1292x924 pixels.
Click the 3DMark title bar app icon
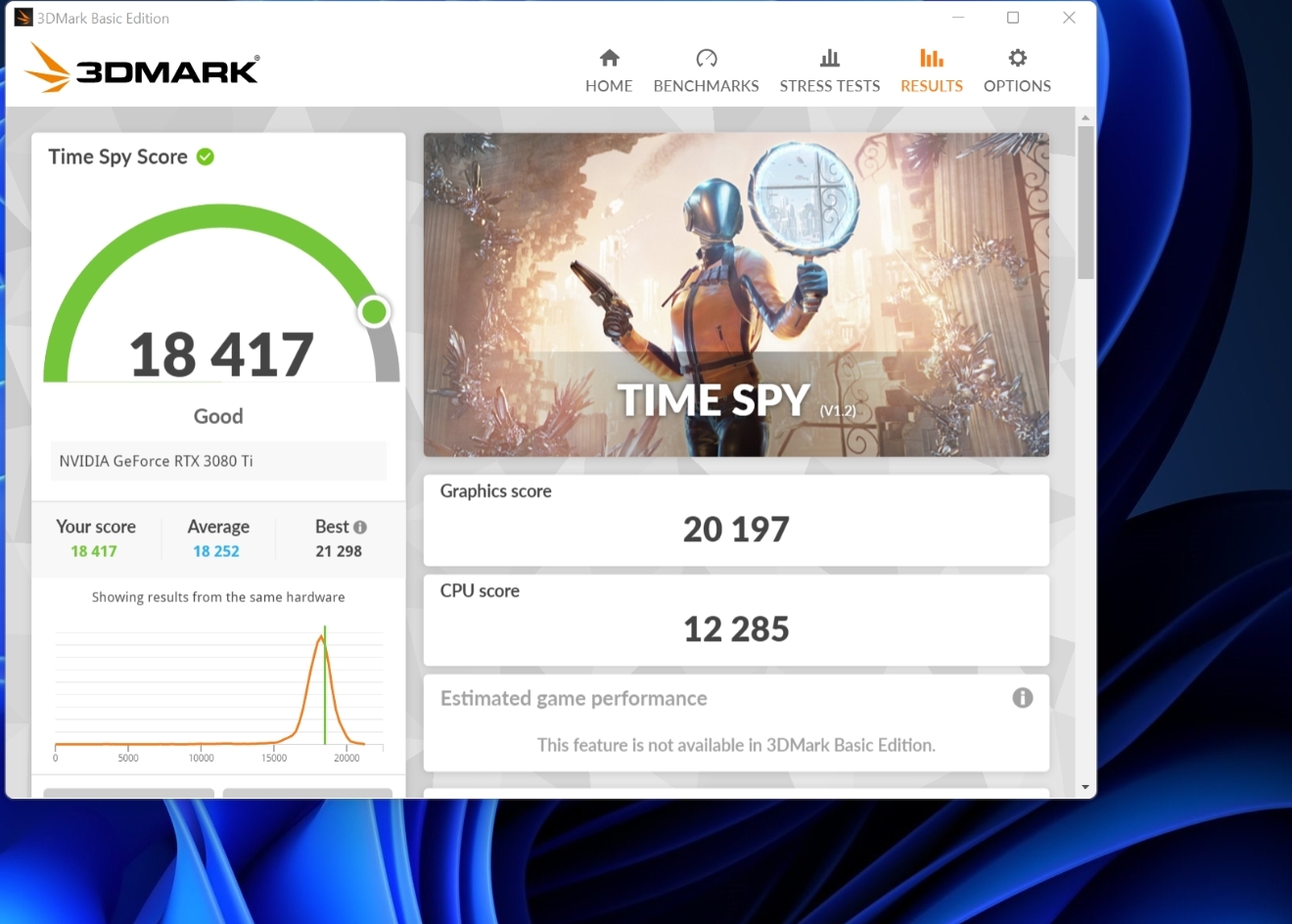pyautogui.click(x=23, y=18)
